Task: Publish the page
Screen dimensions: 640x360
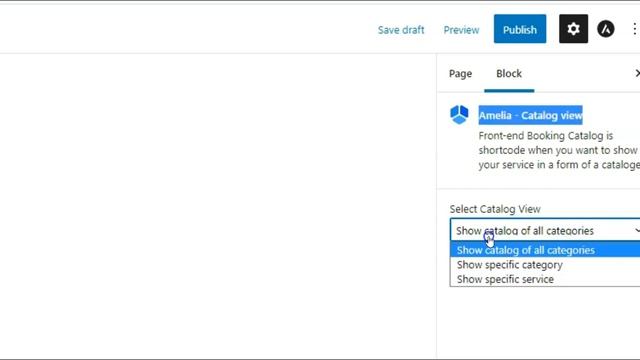Action: [x=520, y=29]
